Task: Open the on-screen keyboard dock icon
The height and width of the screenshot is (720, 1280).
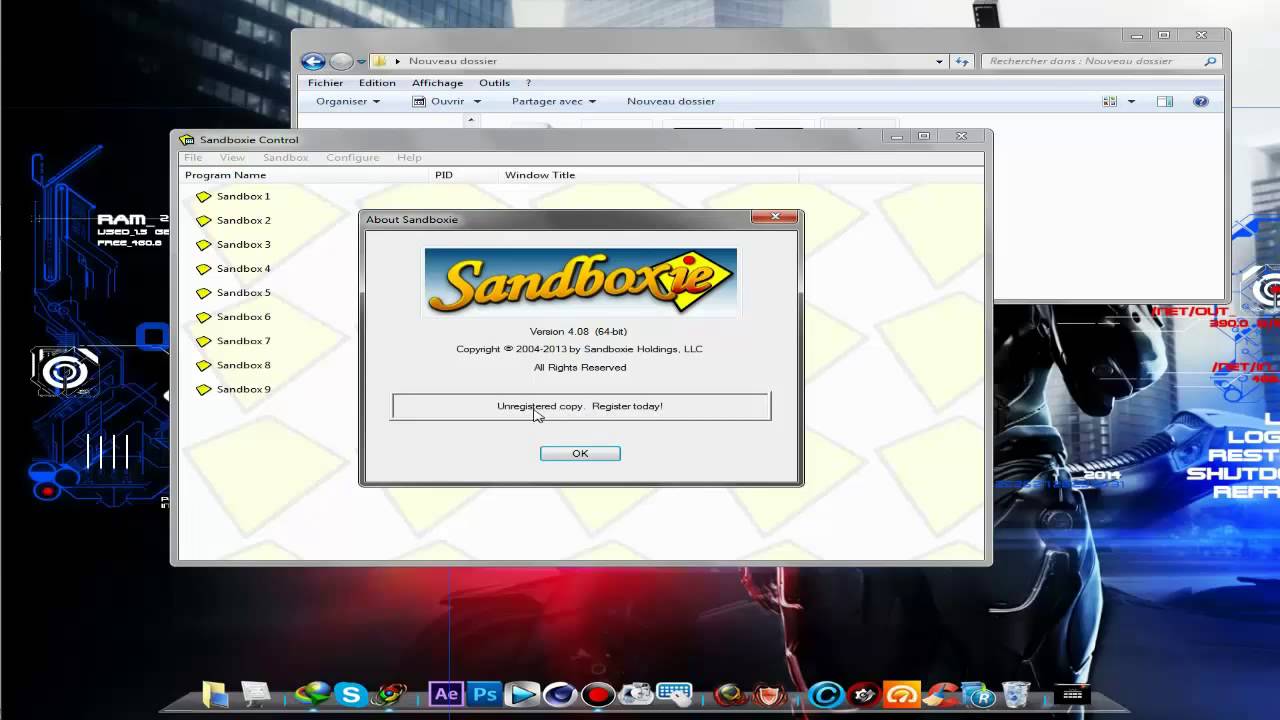Action: pos(675,693)
